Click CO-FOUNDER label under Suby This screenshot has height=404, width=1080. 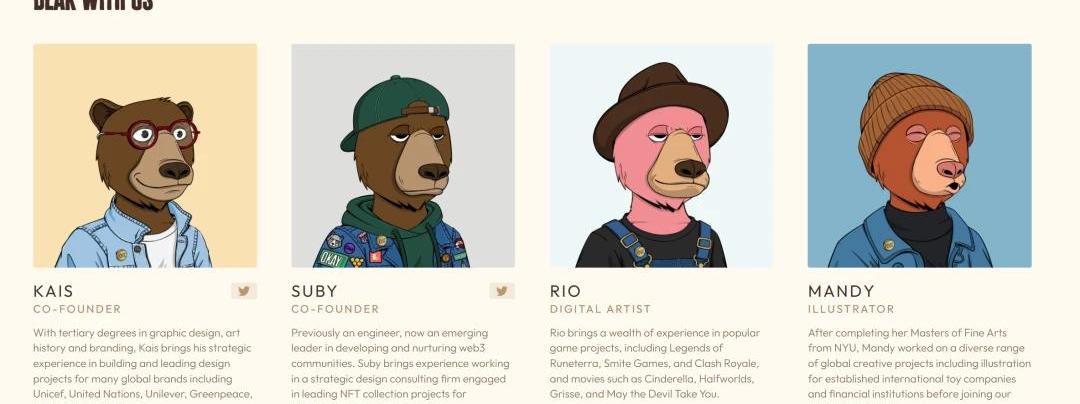(x=335, y=310)
